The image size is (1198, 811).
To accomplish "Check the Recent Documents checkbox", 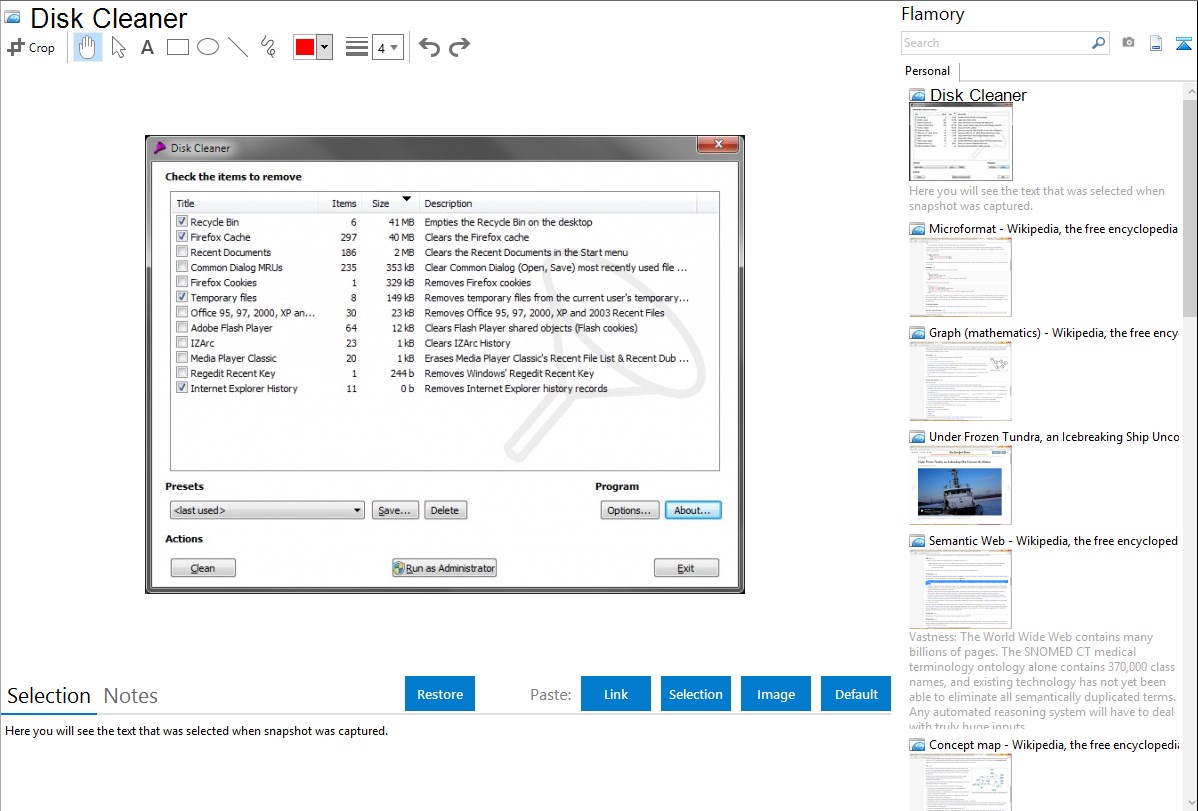I will coord(182,251).
